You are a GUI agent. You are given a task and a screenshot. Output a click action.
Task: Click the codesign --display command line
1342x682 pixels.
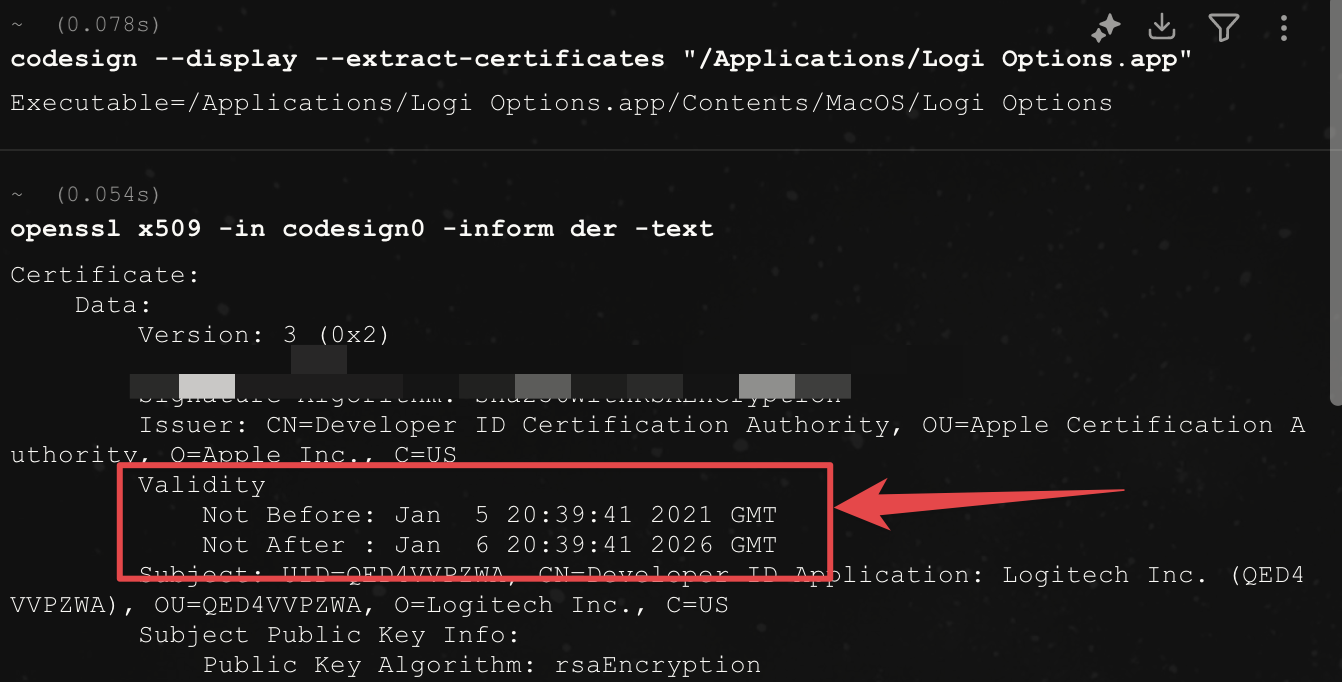pyautogui.click(x=600, y=59)
